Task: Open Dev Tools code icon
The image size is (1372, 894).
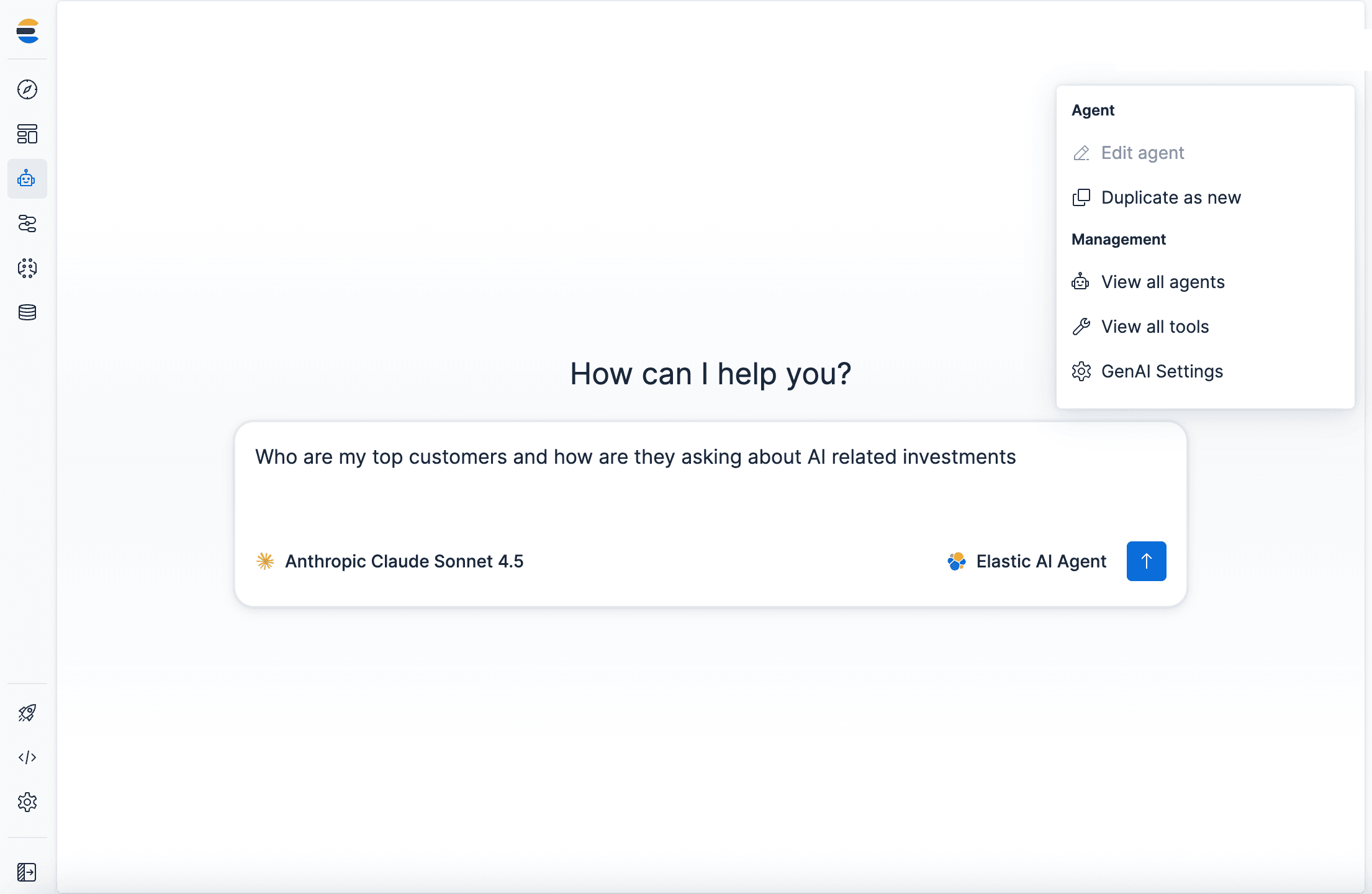Action: 27,757
